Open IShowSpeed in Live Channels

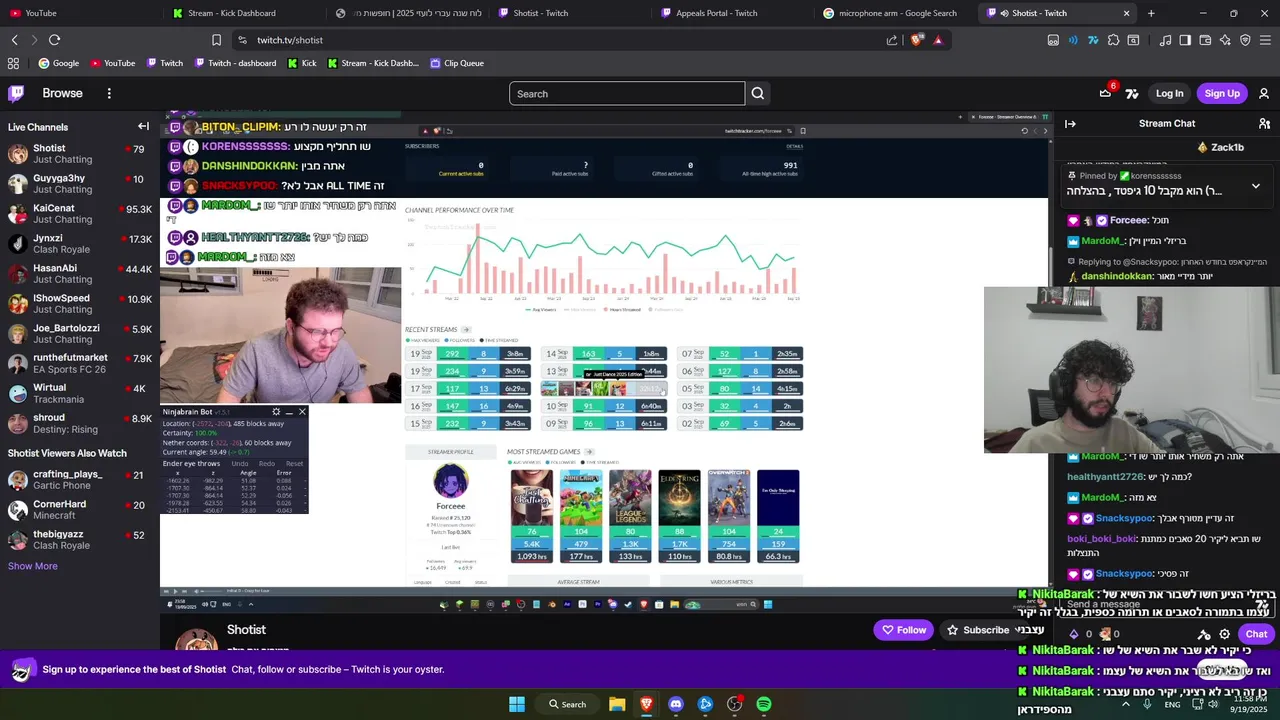pyautogui.click(x=78, y=303)
